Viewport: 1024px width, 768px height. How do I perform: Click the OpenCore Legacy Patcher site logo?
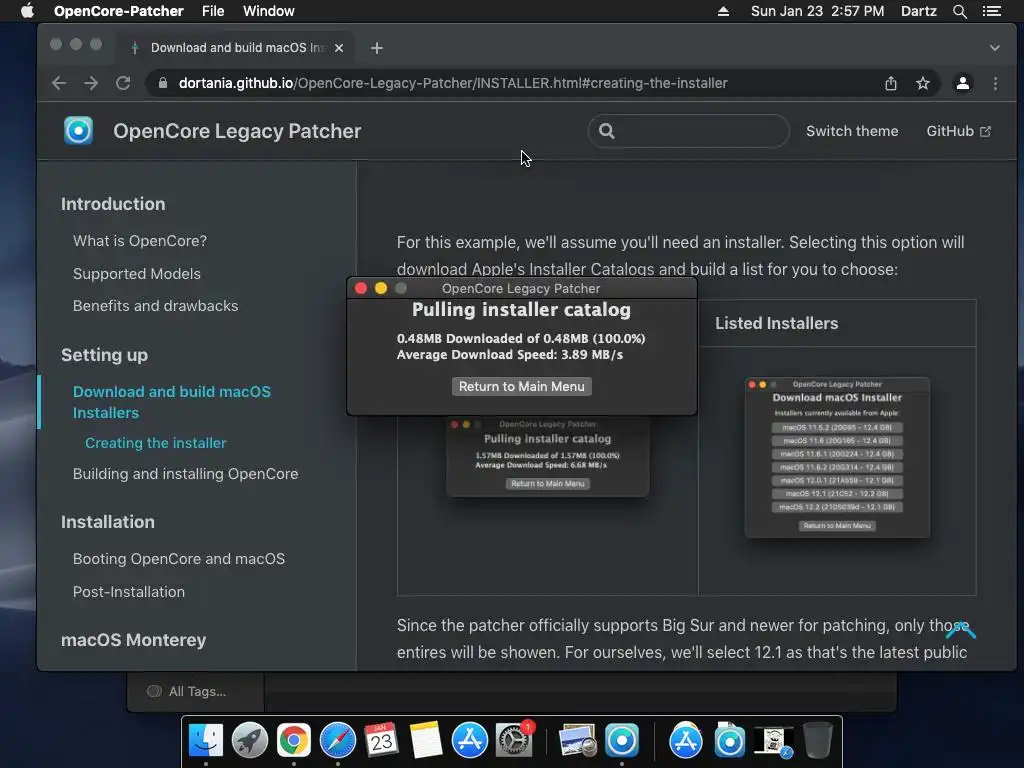click(x=78, y=131)
